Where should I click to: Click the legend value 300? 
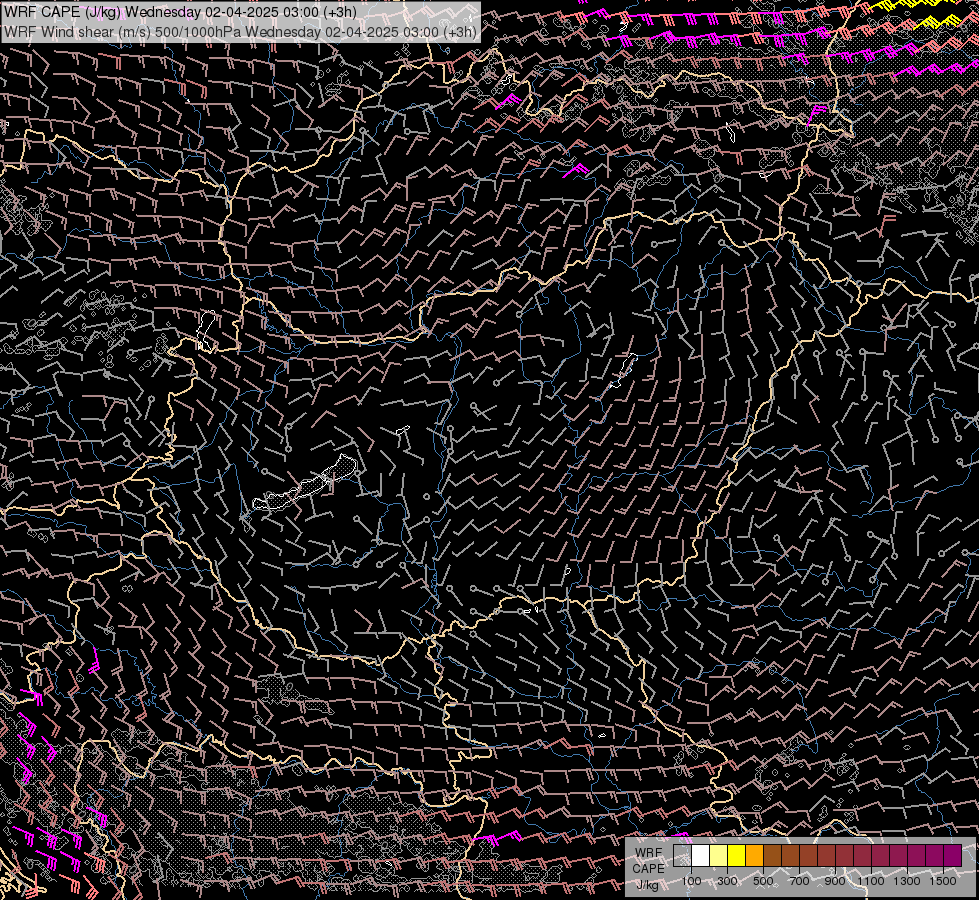coord(727,881)
